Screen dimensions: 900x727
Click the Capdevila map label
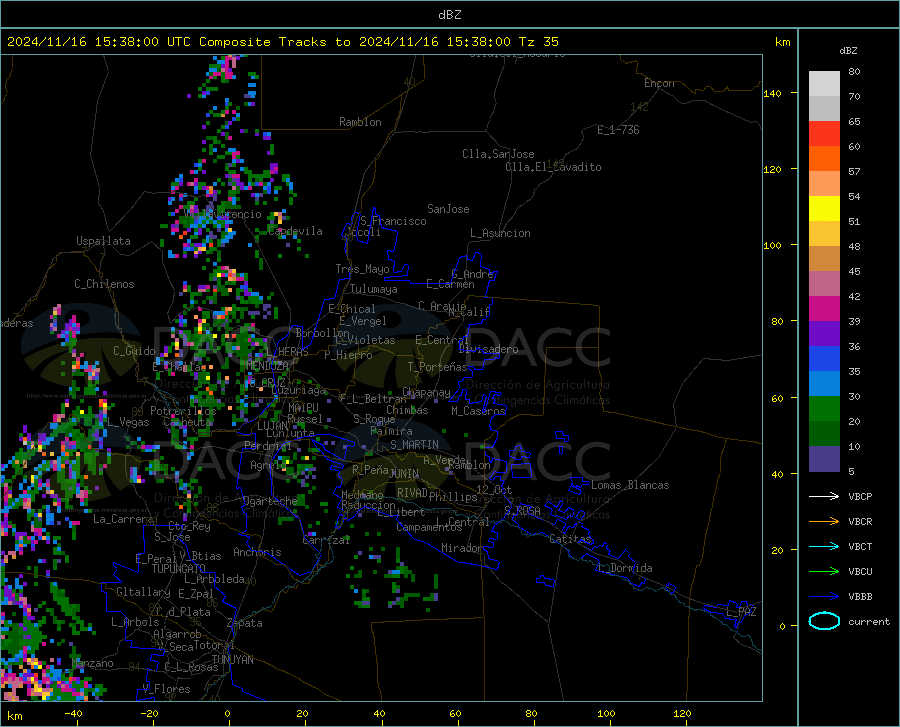[295, 231]
